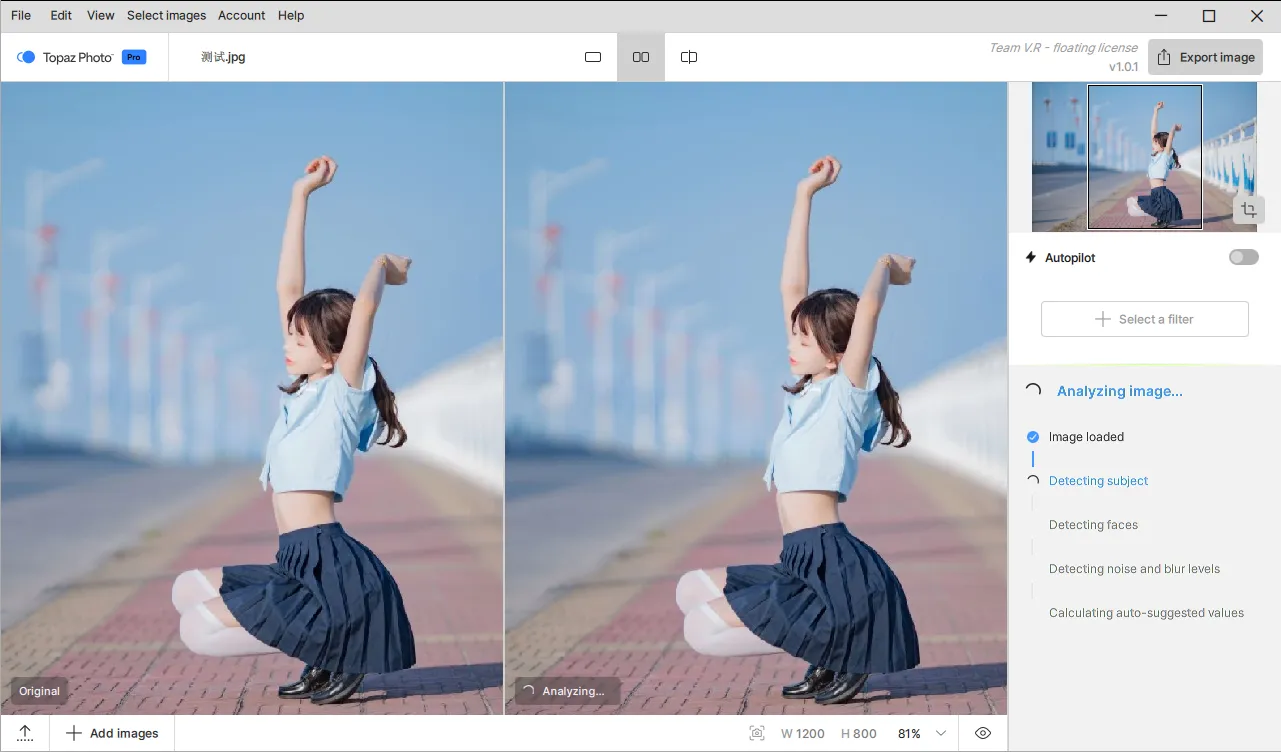
Task: Click the Select a filter button
Action: pos(1144,319)
